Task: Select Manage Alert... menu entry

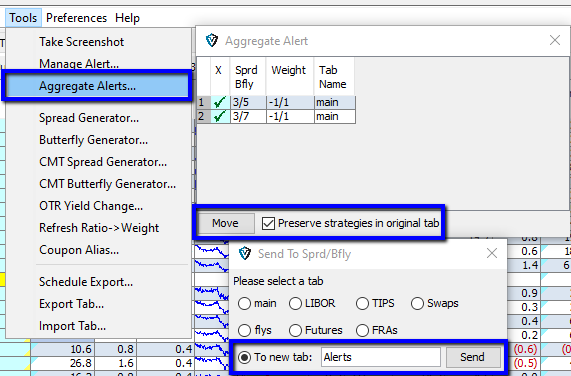Action: (x=79, y=64)
